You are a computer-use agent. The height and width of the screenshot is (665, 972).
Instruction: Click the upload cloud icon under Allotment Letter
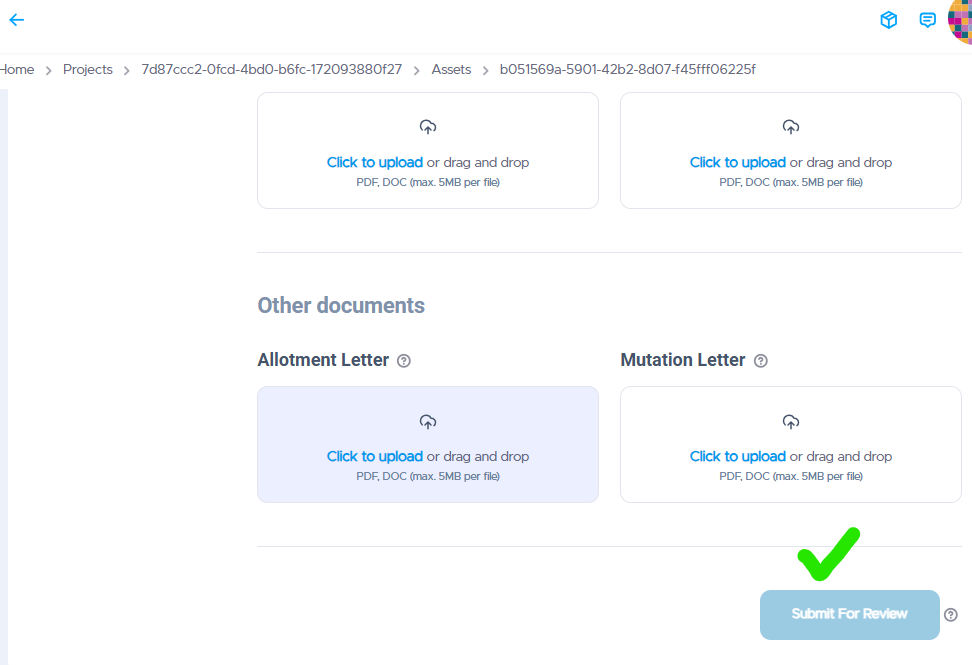pyautogui.click(x=427, y=421)
